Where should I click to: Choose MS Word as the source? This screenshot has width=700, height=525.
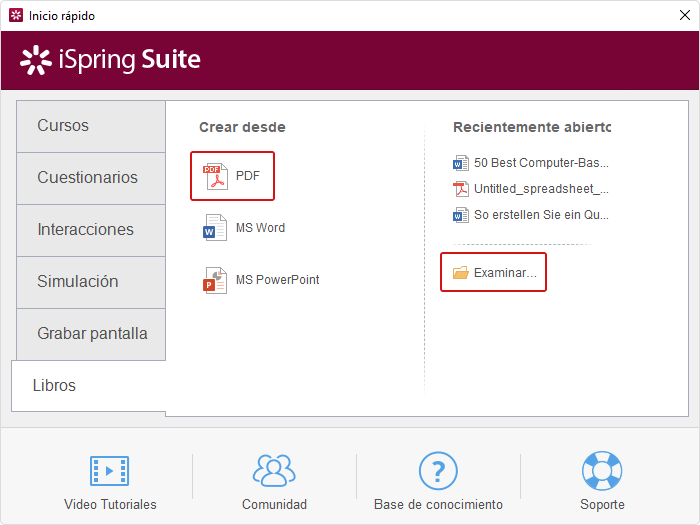pyautogui.click(x=260, y=228)
